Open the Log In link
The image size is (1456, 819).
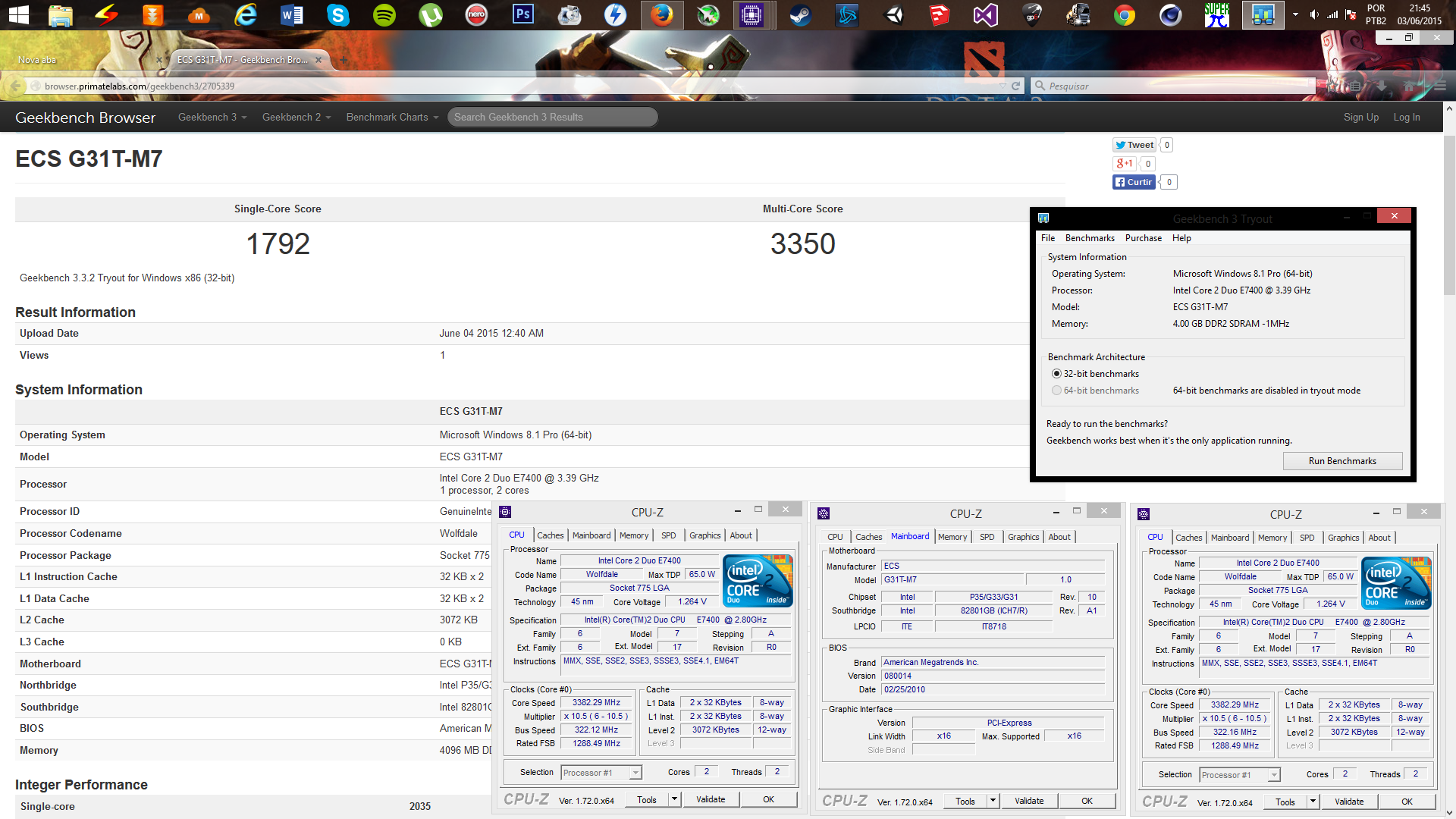[1407, 117]
